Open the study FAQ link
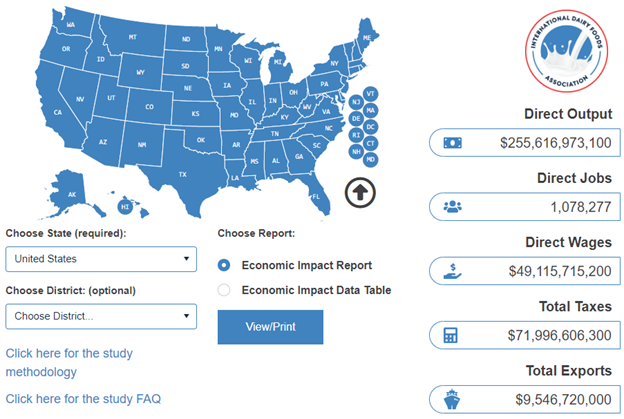Viewport: 624px width, 419px height. click(83, 399)
